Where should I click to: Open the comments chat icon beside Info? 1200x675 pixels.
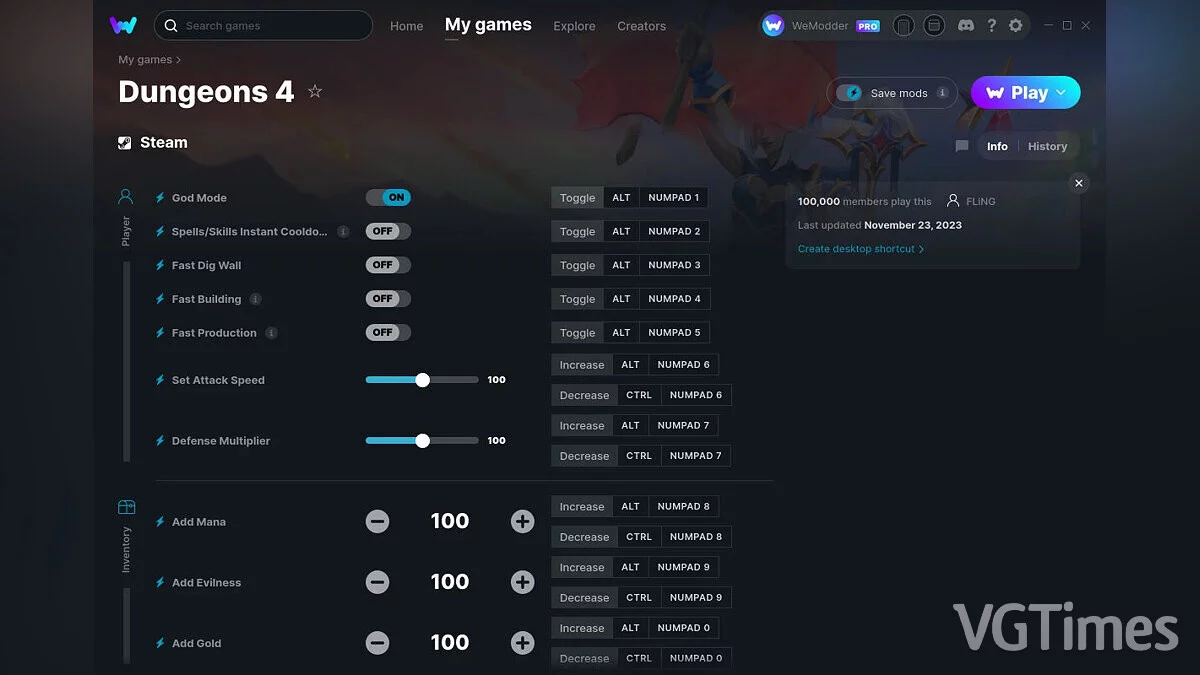(962, 146)
